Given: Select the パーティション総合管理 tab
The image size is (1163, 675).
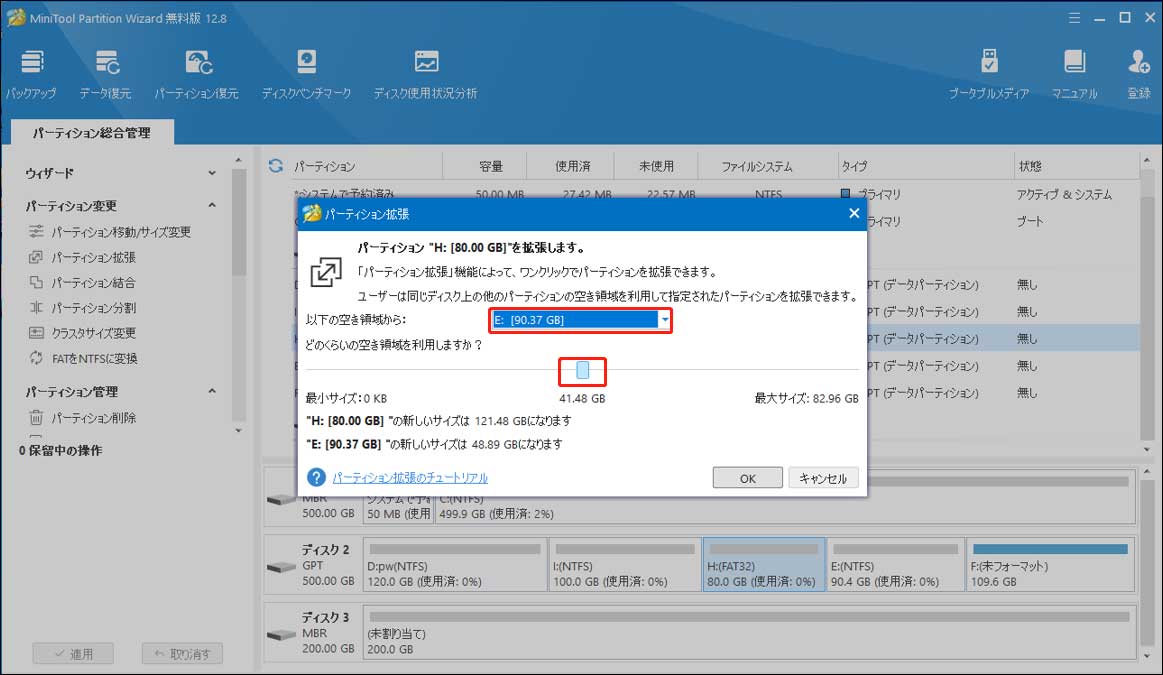Looking at the screenshot, I should pyautogui.click(x=91, y=132).
